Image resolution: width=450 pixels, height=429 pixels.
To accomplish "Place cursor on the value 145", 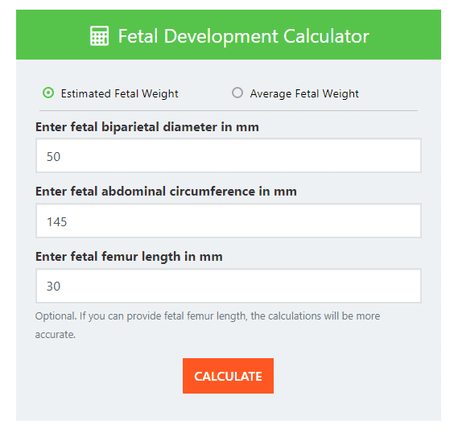I will click(x=57, y=222).
